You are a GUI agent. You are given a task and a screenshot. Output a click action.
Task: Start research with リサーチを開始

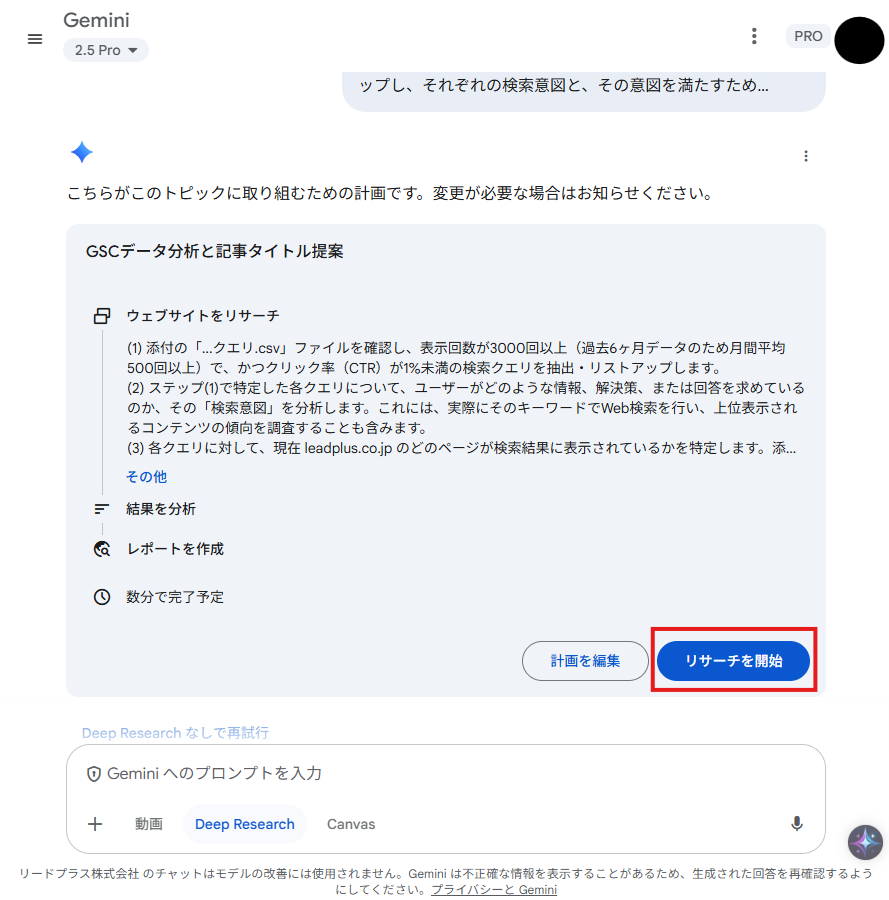pos(733,661)
